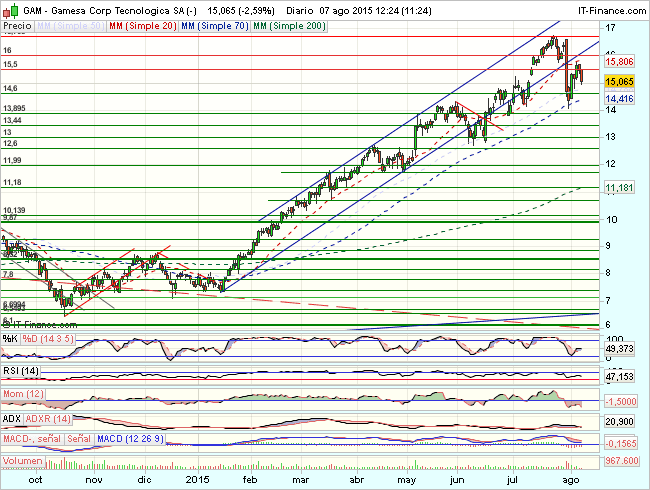This screenshot has height=490, width=650.
Task: Open the %K stochastic indicator label
Action: pos(10,339)
